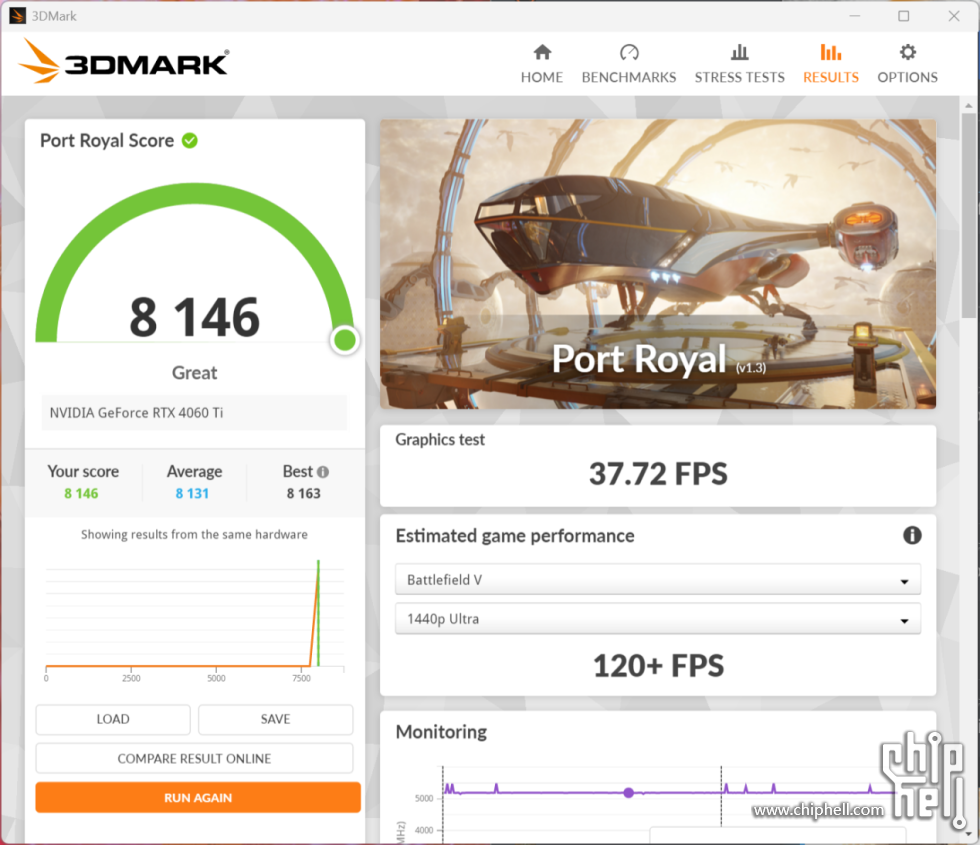Click the LOAD button
This screenshot has height=845, width=980.
click(113, 719)
